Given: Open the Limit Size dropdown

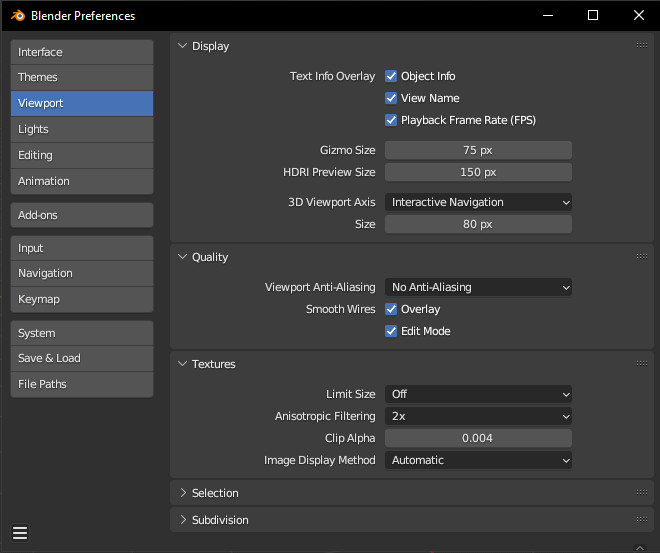Looking at the screenshot, I should (x=478, y=394).
